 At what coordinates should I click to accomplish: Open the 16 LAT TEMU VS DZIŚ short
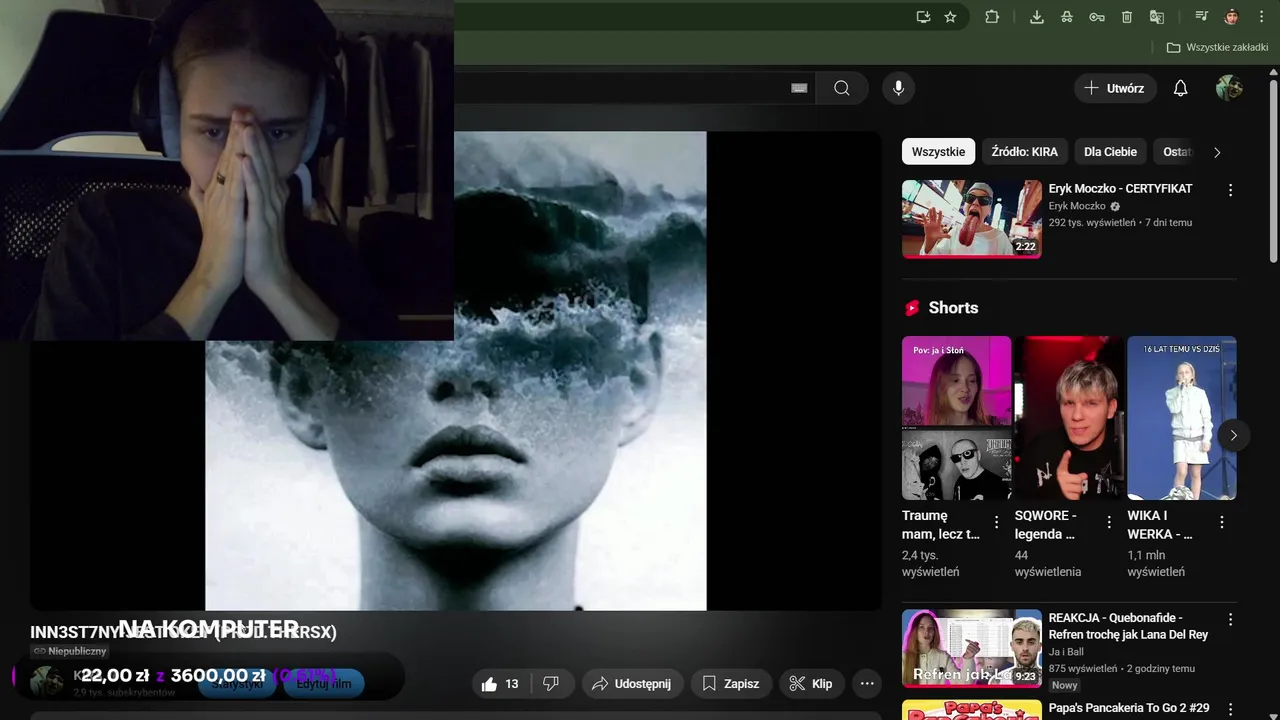coord(1182,418)
